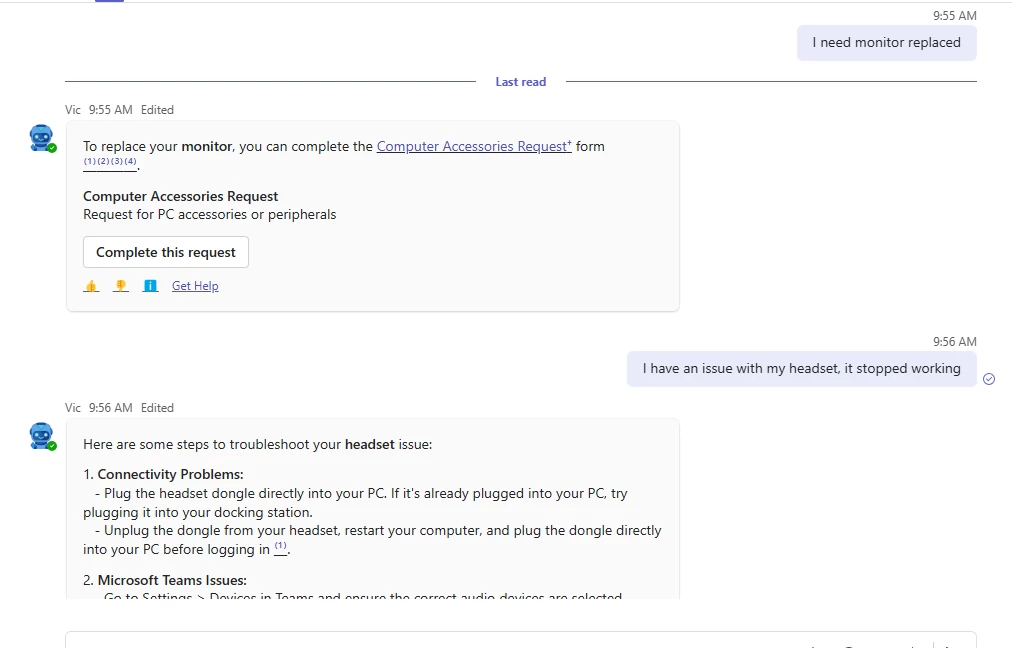Open citation (1) after 'before logging in'

(280, 547)
